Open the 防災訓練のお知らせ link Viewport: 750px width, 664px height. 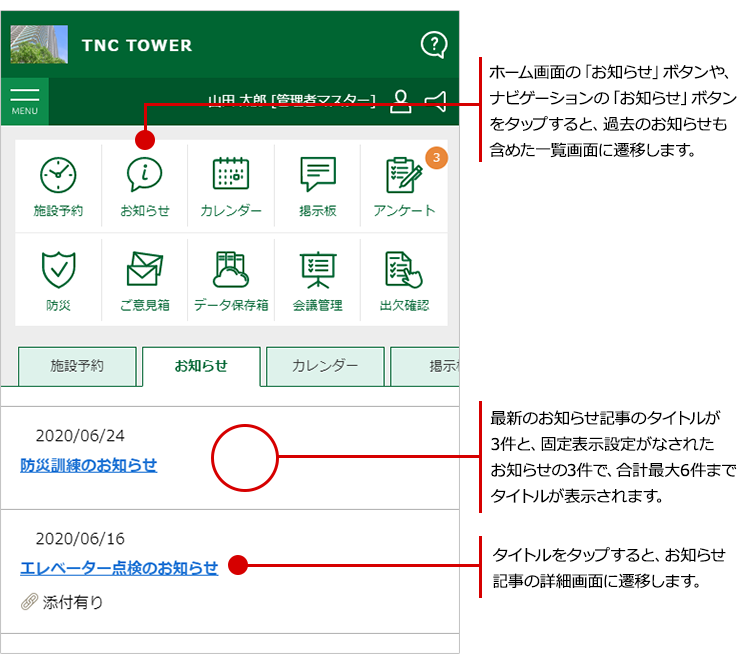[x=88, y=465]
